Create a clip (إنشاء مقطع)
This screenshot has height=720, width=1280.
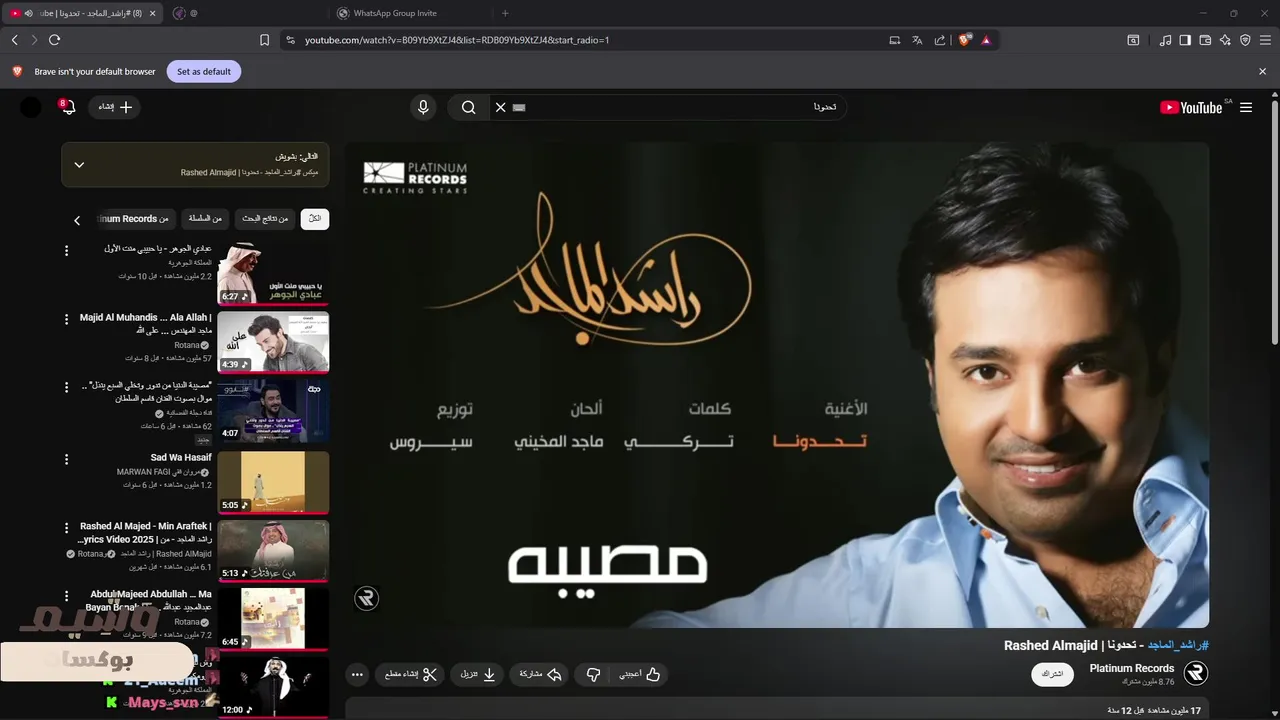pyautogui.click(x=411, y=675)
